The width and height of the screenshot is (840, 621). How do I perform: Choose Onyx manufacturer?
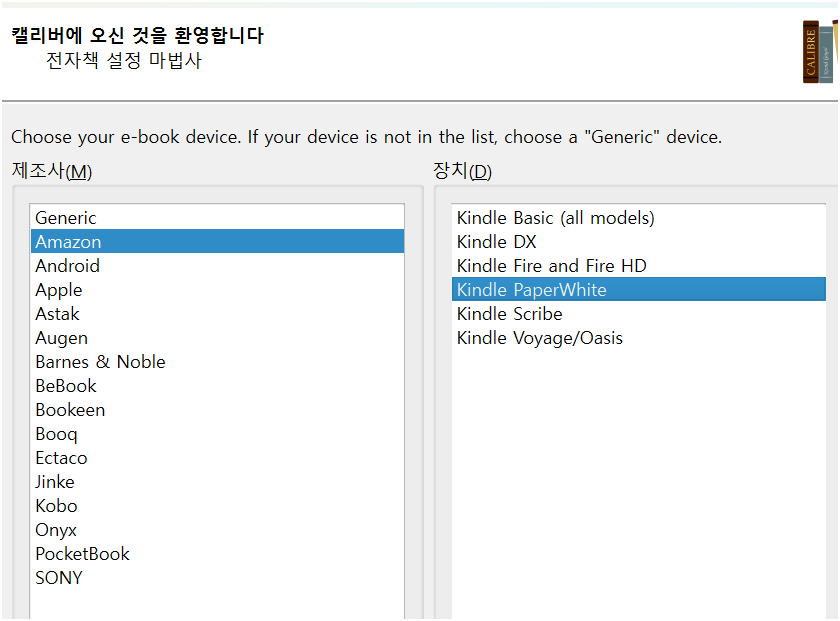coord(217,530)
